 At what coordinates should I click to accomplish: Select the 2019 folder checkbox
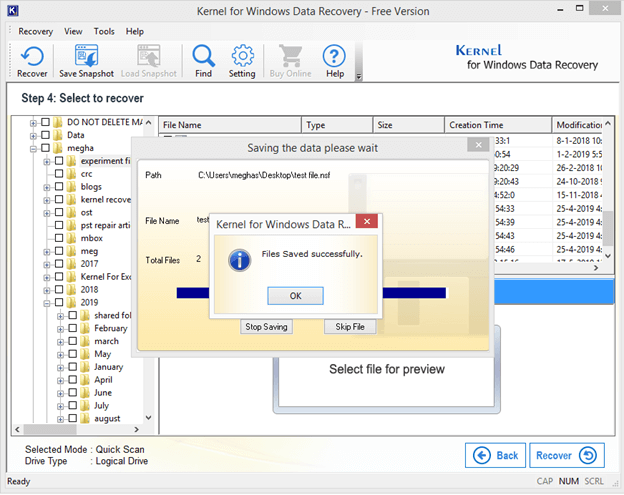pyautogui.click(x=59, y=302)
